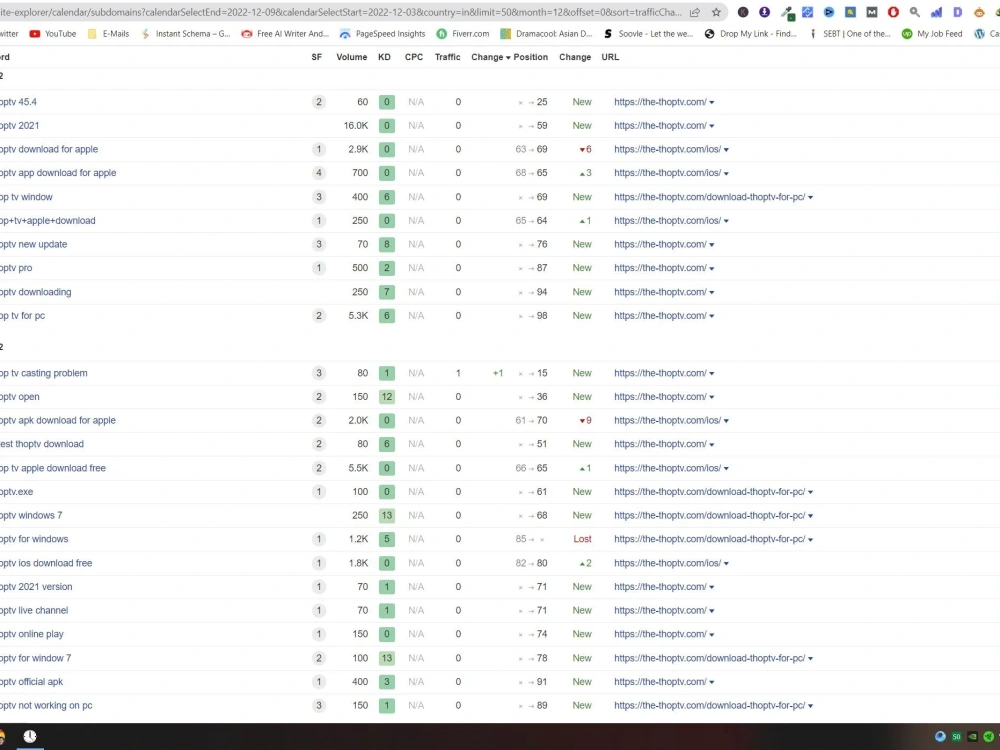This screenshot has height=750, width=1000.
Task: Open the My Job Feed Upwork bookmark
Action: [932, 34]
